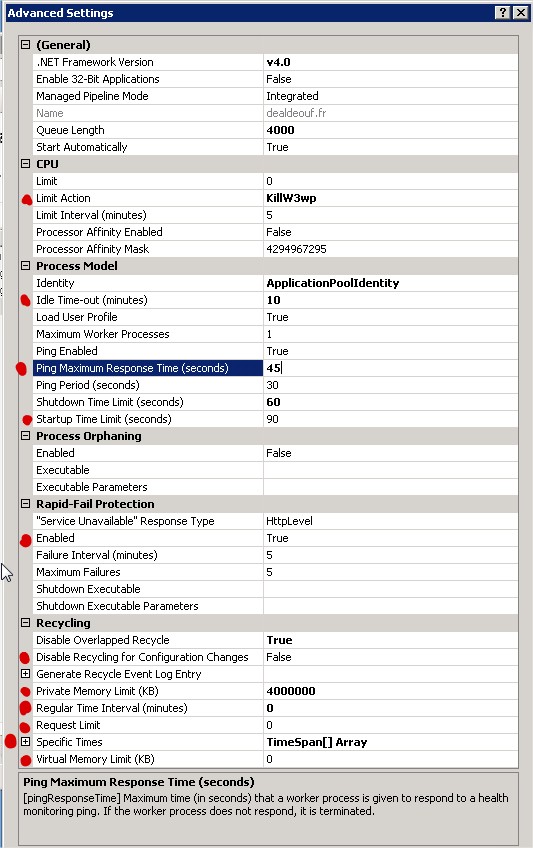533x848 pixels.
Task: Select the Shutdown Executable property
Action: click(148, 589)
